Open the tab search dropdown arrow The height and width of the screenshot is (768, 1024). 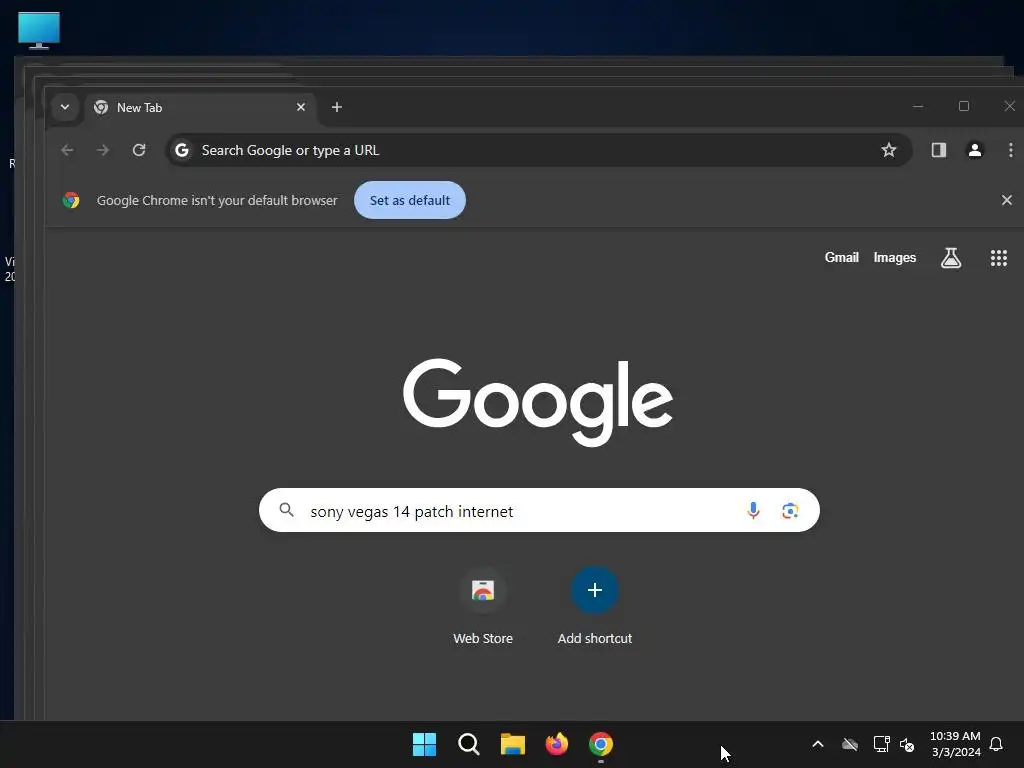[65, 107]
